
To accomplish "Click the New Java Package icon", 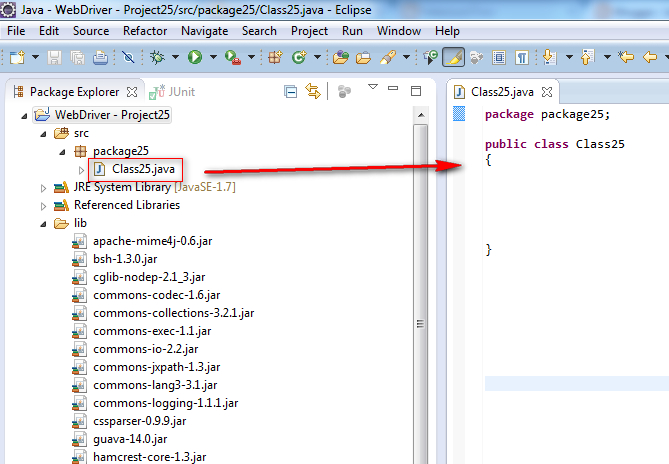I will click(275, 57).
